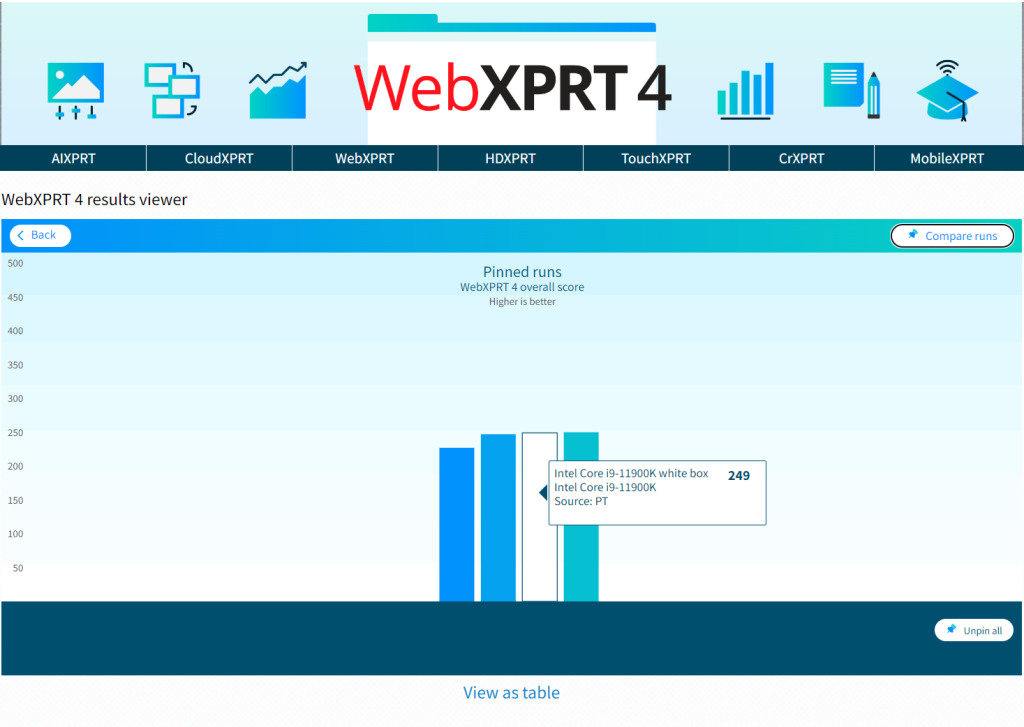Open the View as table link

[x=511, y=692]
